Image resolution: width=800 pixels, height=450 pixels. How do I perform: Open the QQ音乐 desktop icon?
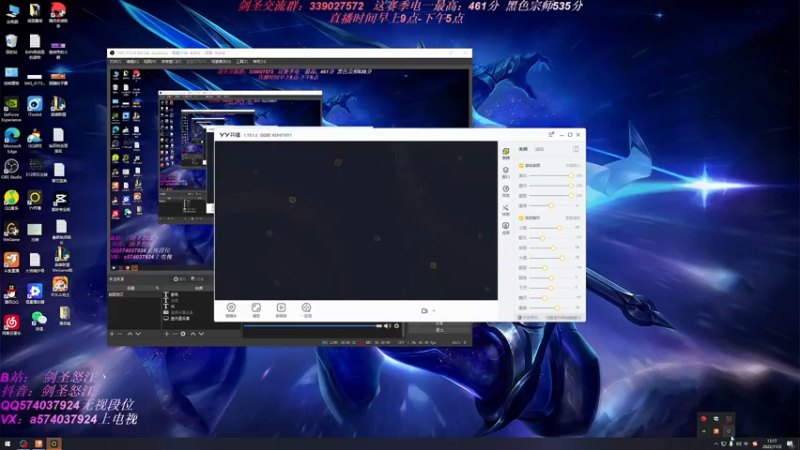(11, 200)
